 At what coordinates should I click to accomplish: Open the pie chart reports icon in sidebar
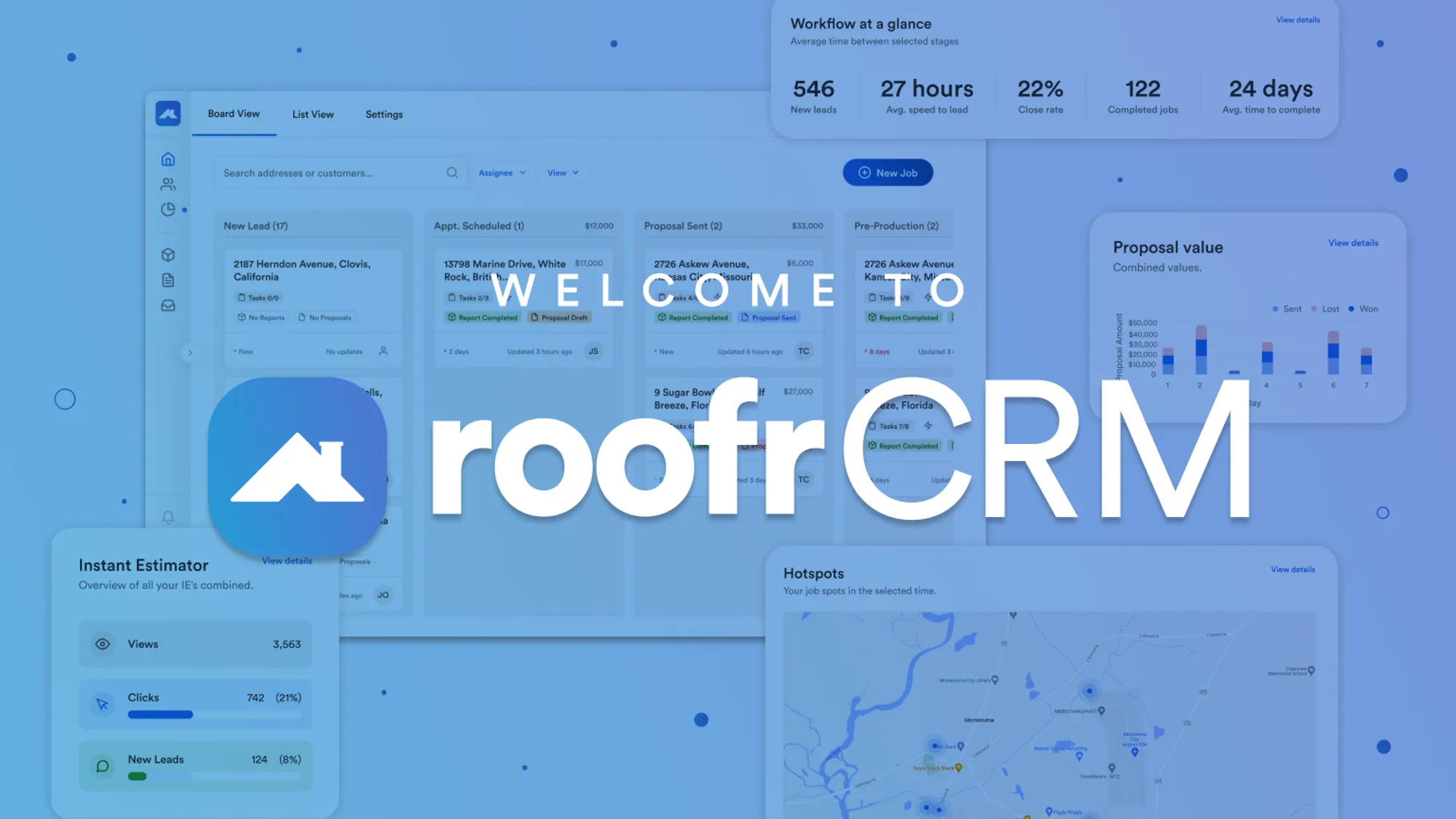[167, 209]
